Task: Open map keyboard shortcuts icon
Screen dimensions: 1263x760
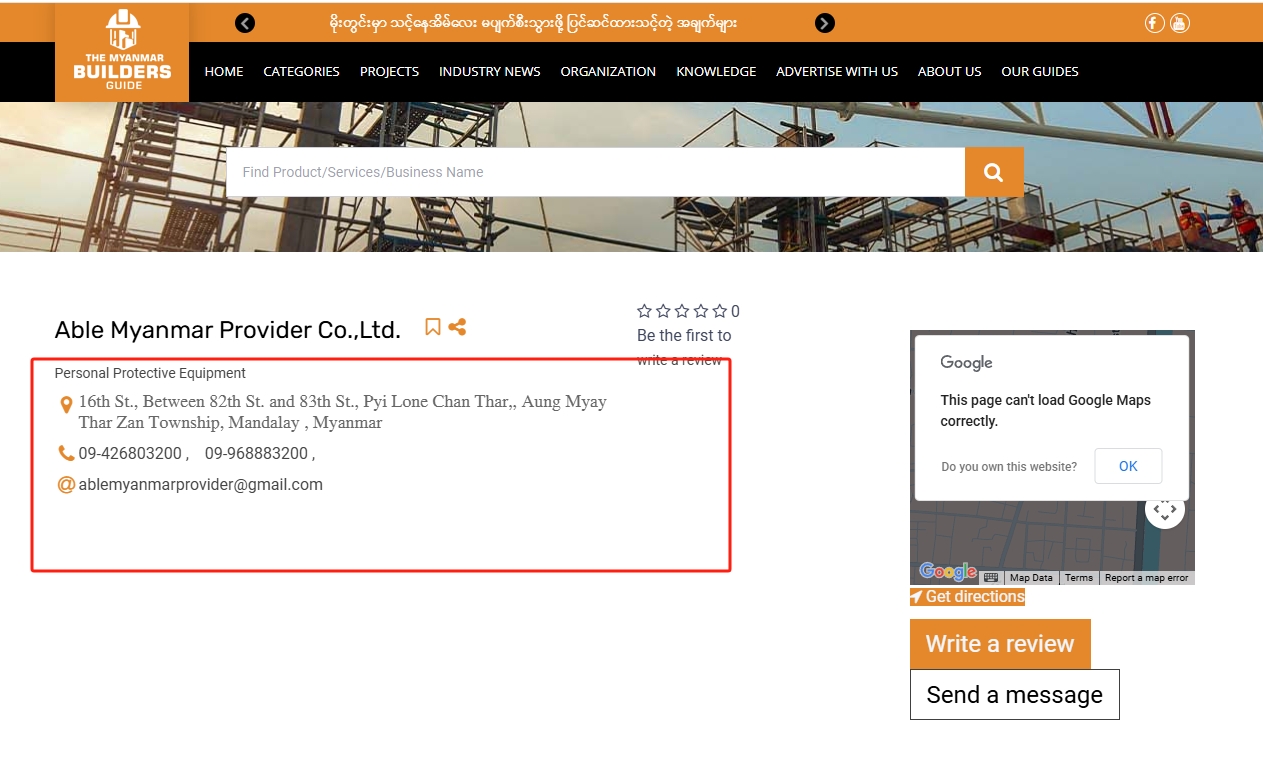Action: tap(991, 577)
